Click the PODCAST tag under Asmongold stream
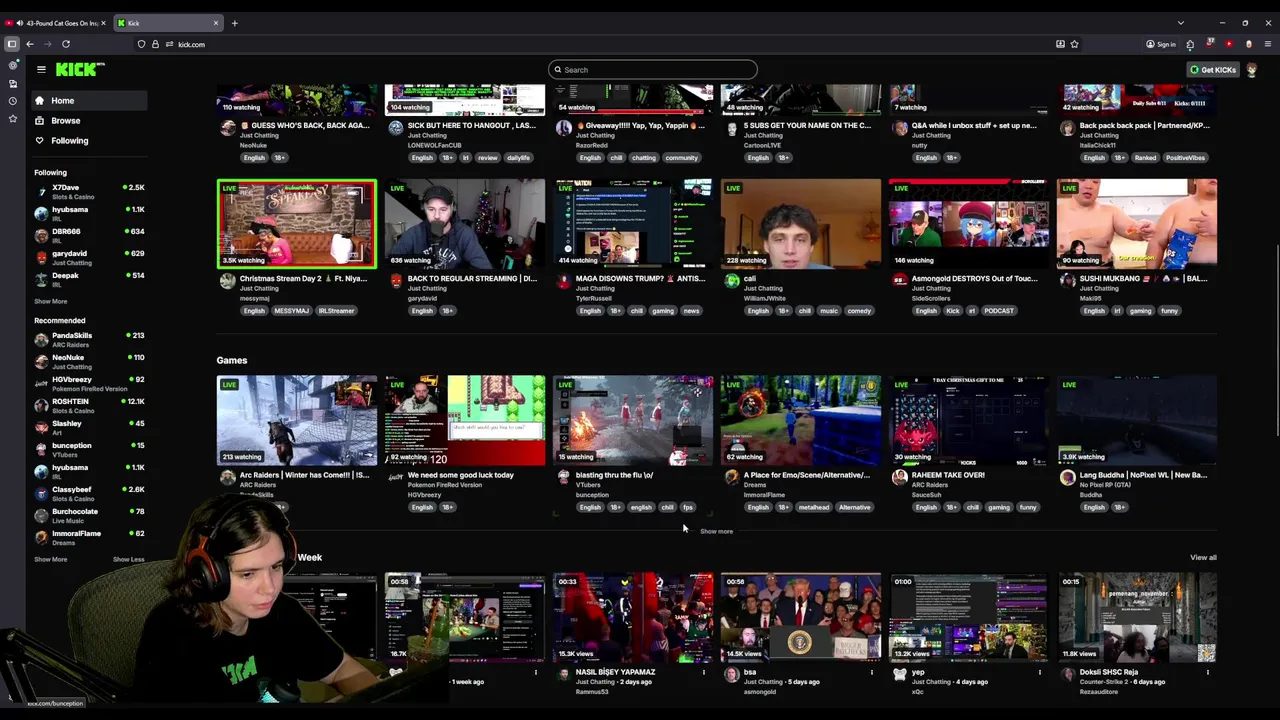 (998, 311)
